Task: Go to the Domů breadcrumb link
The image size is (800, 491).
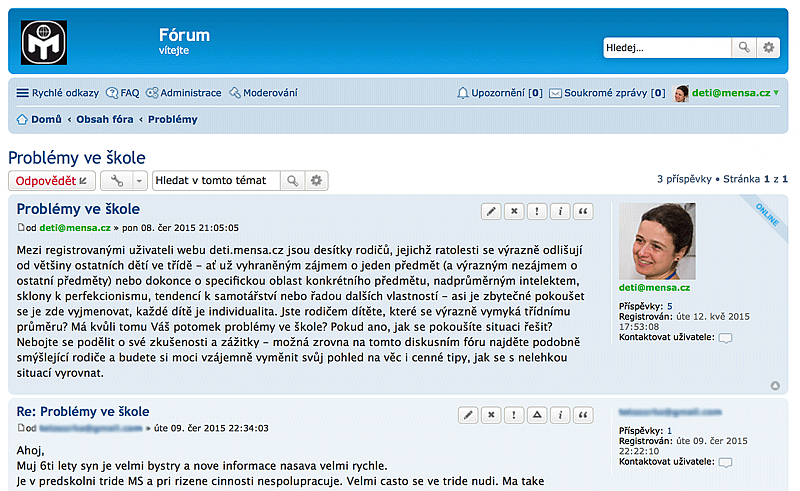Action: pos(45,119)
